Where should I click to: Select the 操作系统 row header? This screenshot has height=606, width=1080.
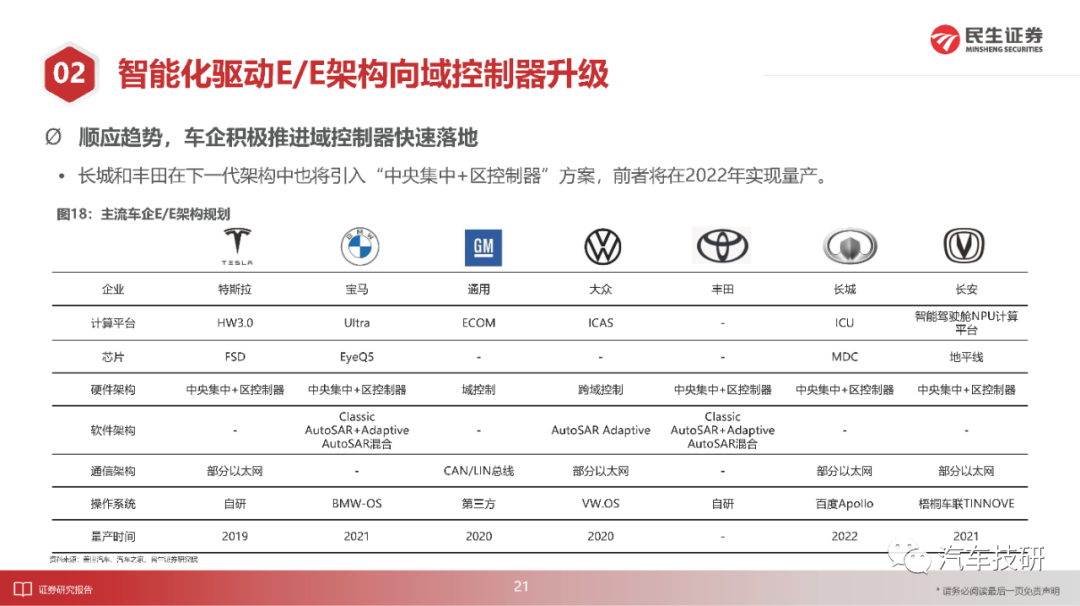[113, 504]
